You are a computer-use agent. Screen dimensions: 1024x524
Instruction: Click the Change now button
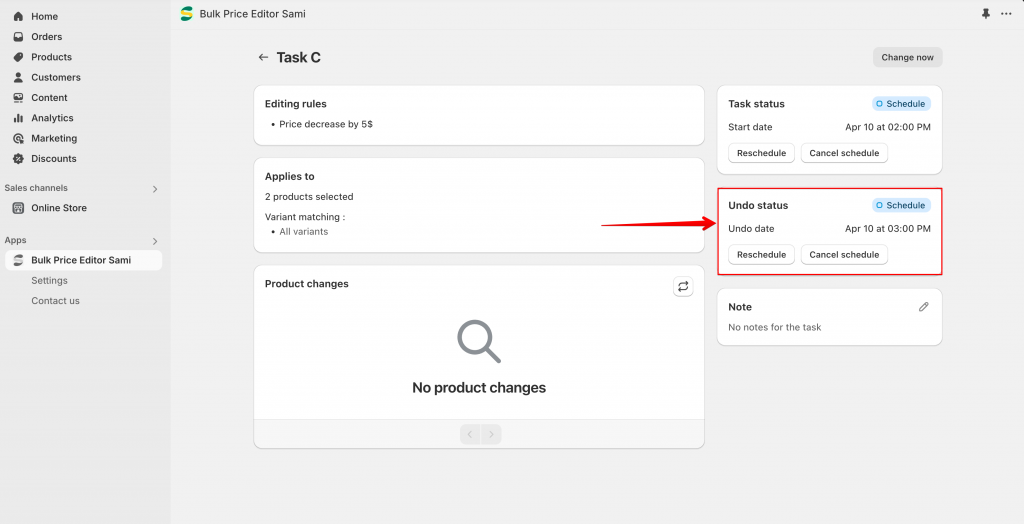point(908,57)
